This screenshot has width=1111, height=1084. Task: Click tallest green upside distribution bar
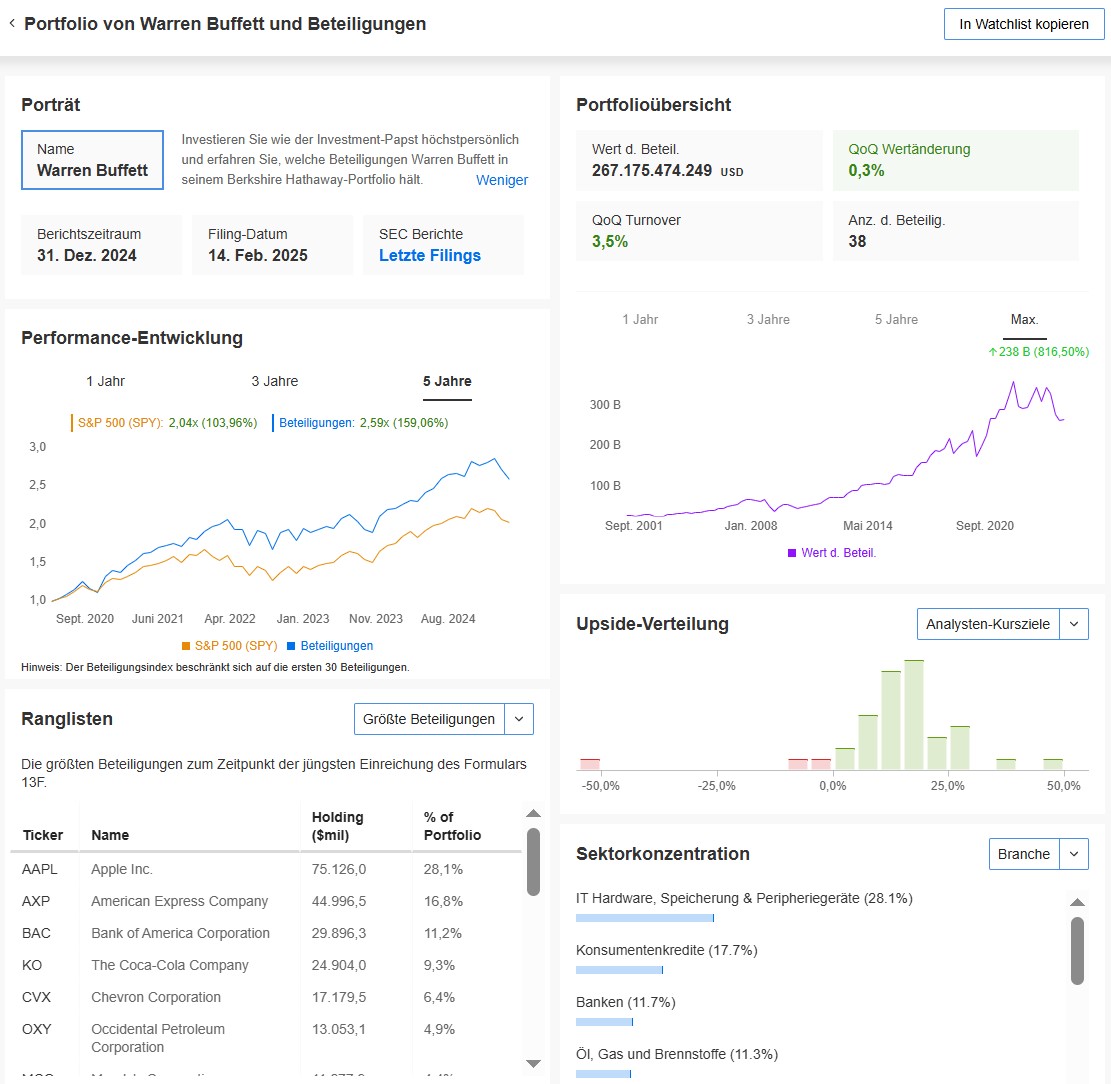coord(914,715)
